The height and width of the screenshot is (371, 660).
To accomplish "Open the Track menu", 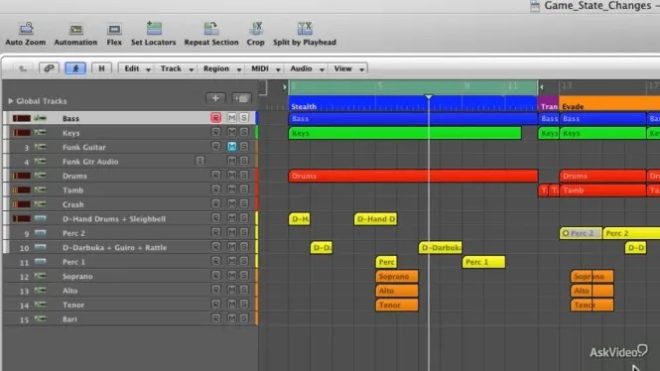I will pos(176,69).
